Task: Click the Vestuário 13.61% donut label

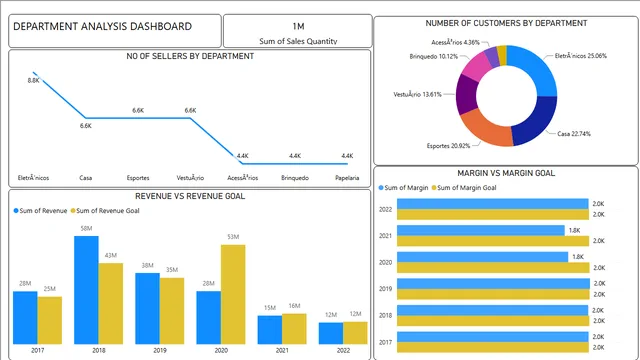Action: click(417, 94)
